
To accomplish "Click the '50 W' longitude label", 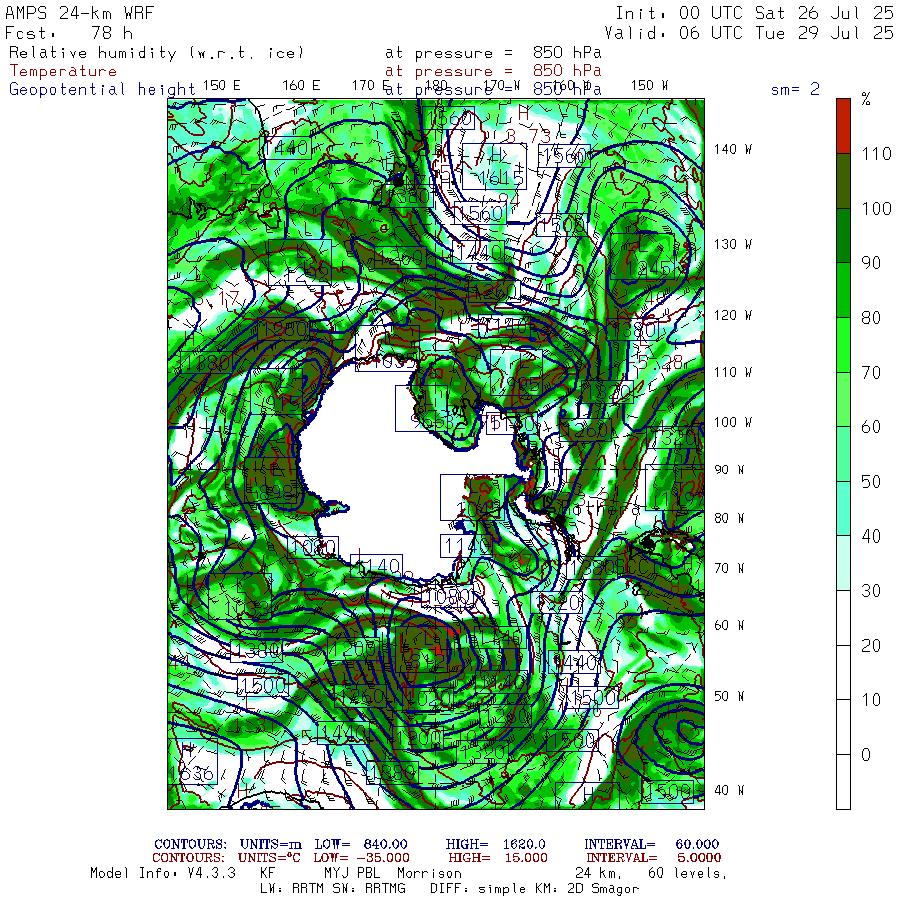I will tap(729, 696).
